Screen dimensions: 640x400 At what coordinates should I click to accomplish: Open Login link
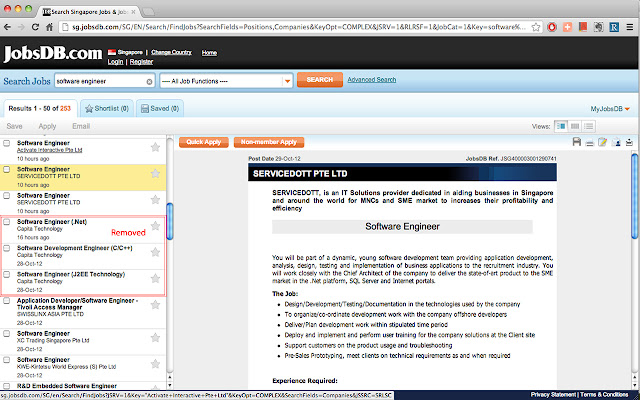click(x=115, y=62)
